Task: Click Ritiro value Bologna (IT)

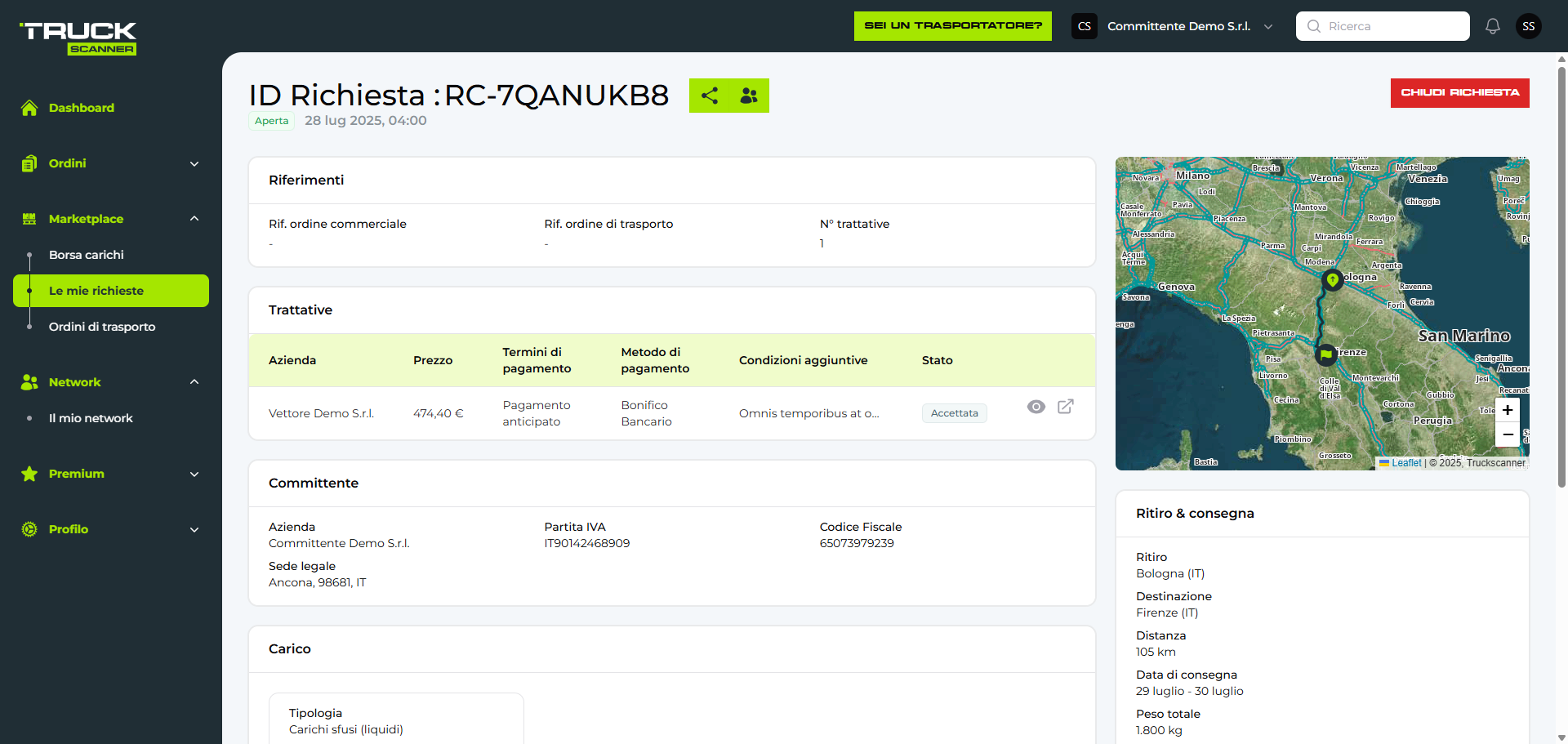Action: pos(1170,573)
